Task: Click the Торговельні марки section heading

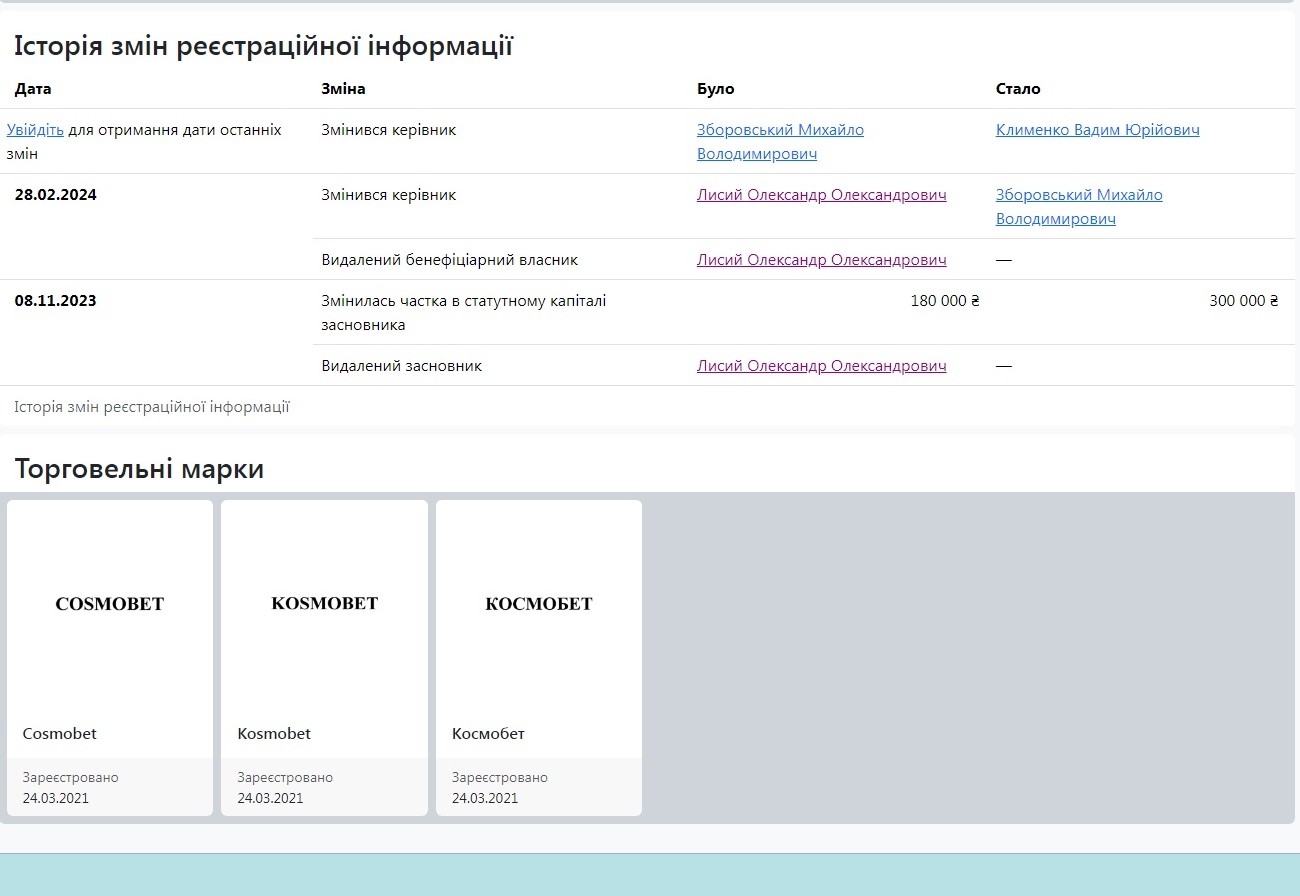Action: 139,468
